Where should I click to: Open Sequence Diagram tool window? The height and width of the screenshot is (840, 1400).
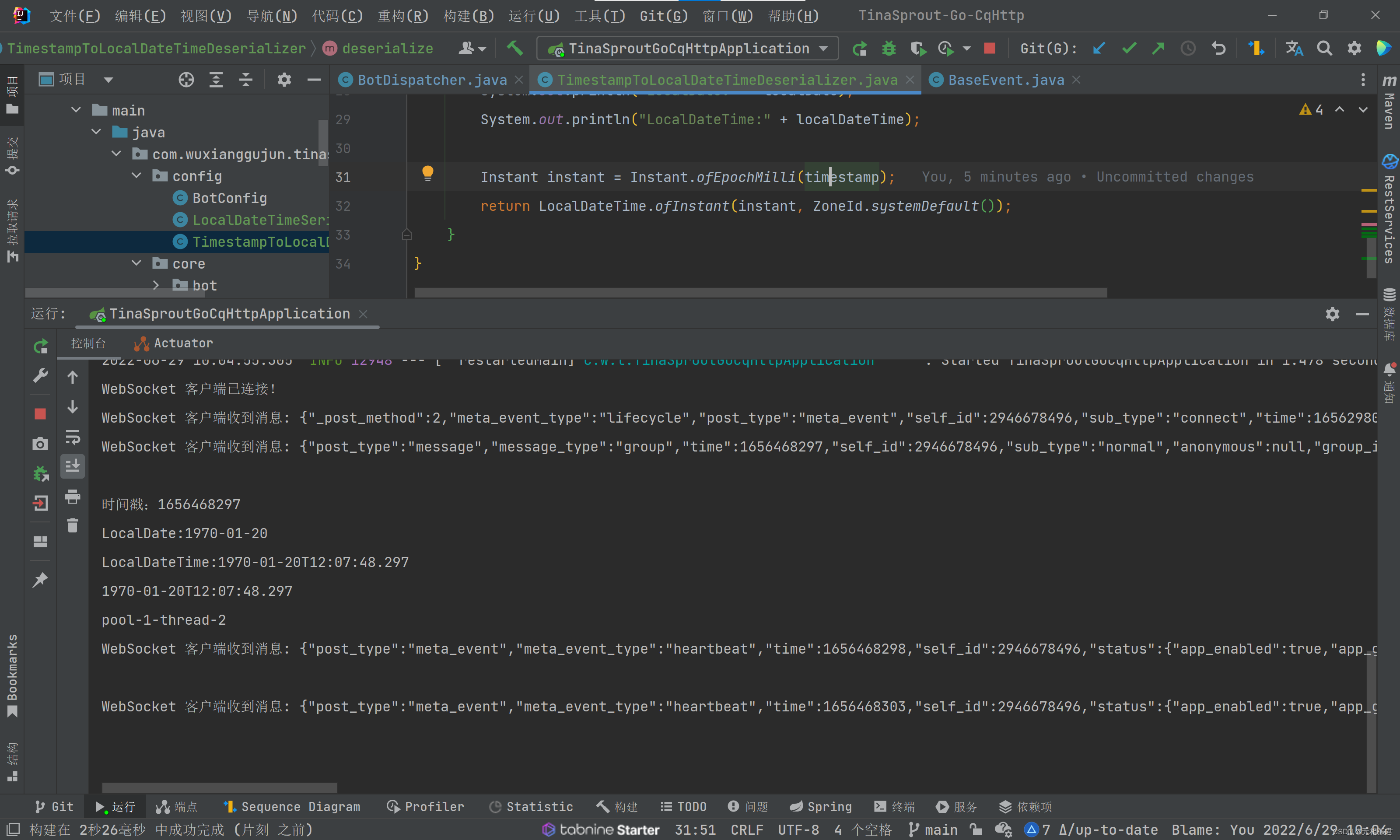(x=291, y=807)
